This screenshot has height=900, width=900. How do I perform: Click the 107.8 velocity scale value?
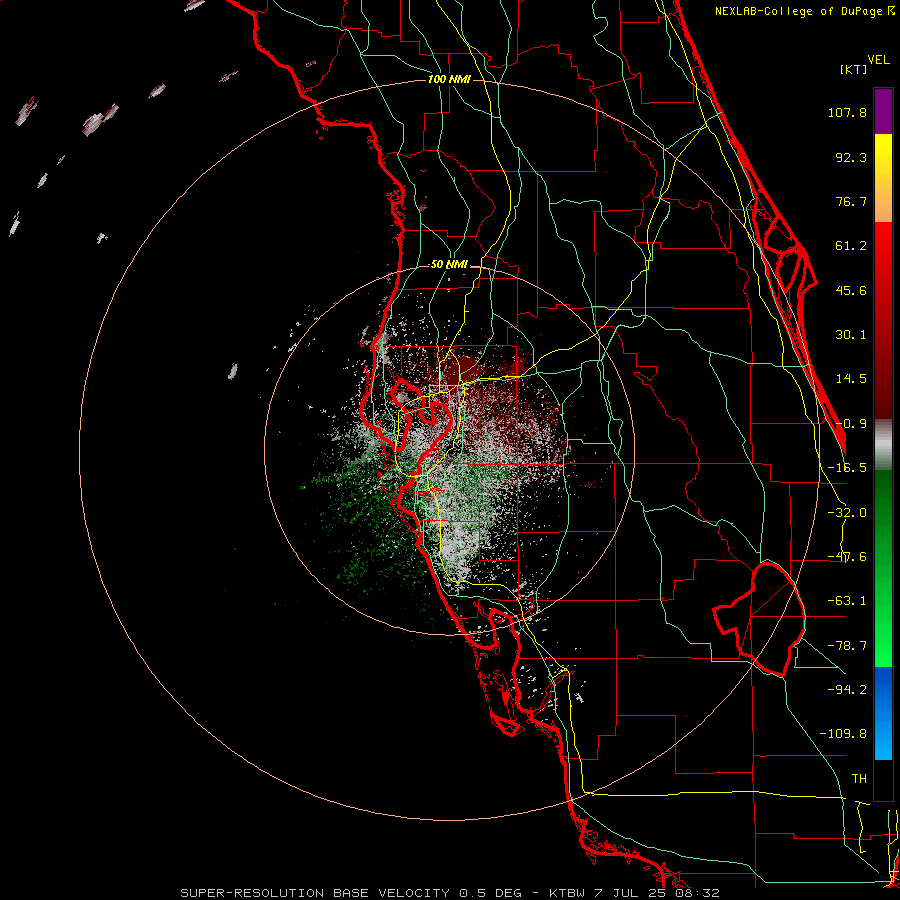pyautogui.click(x=847, y=112)
